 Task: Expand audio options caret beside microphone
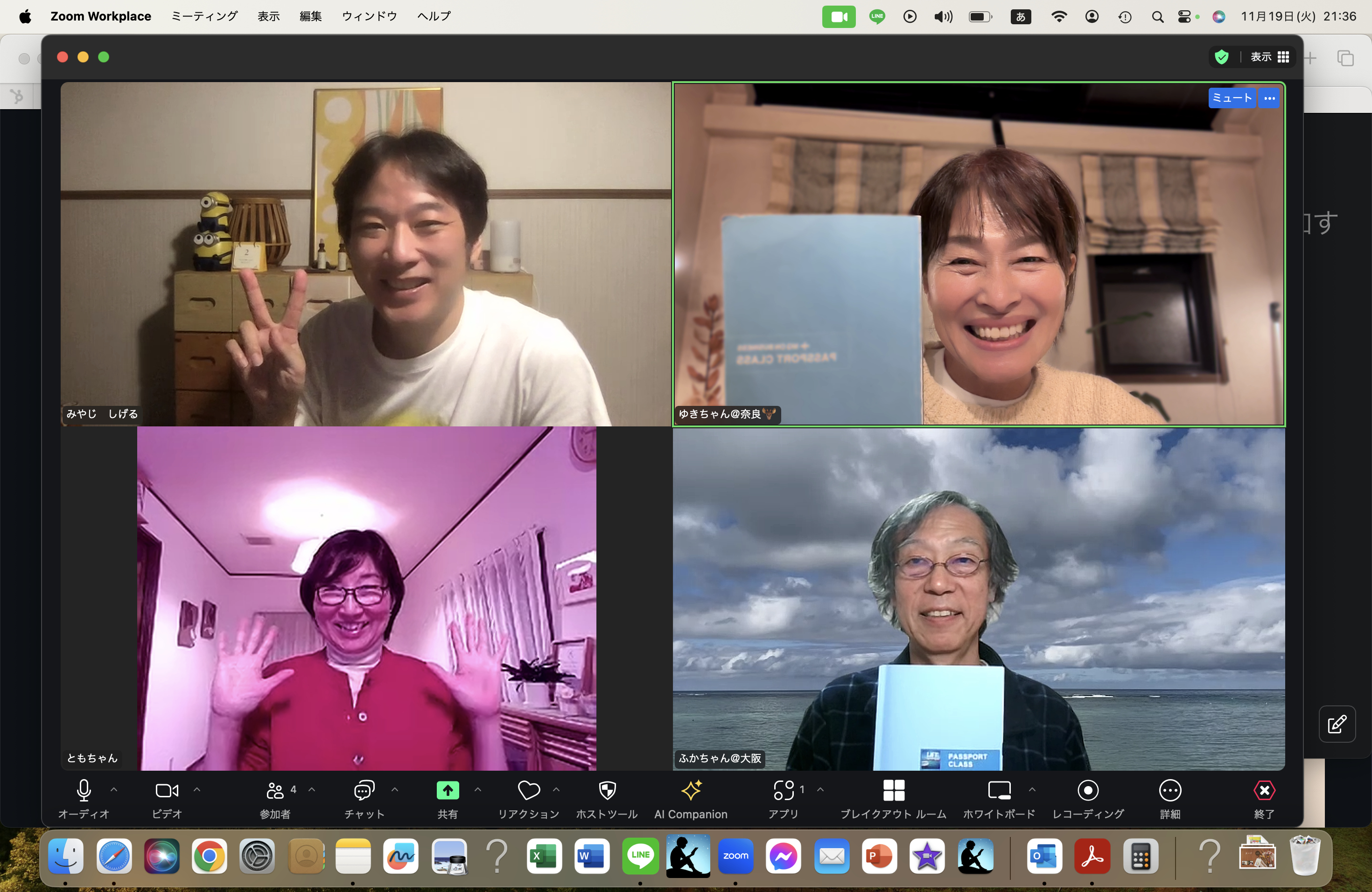coord(113,789)
